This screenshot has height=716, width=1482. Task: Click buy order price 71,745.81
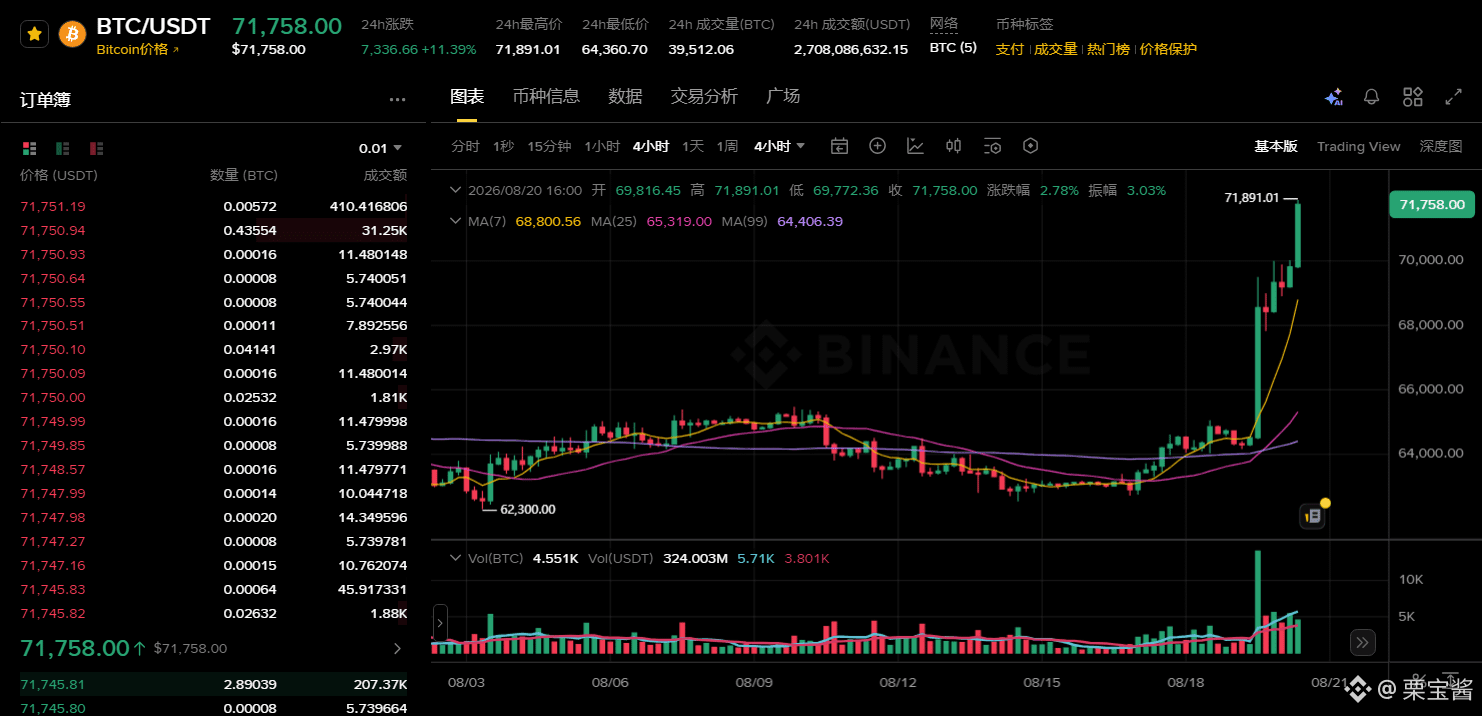[53, 685]
